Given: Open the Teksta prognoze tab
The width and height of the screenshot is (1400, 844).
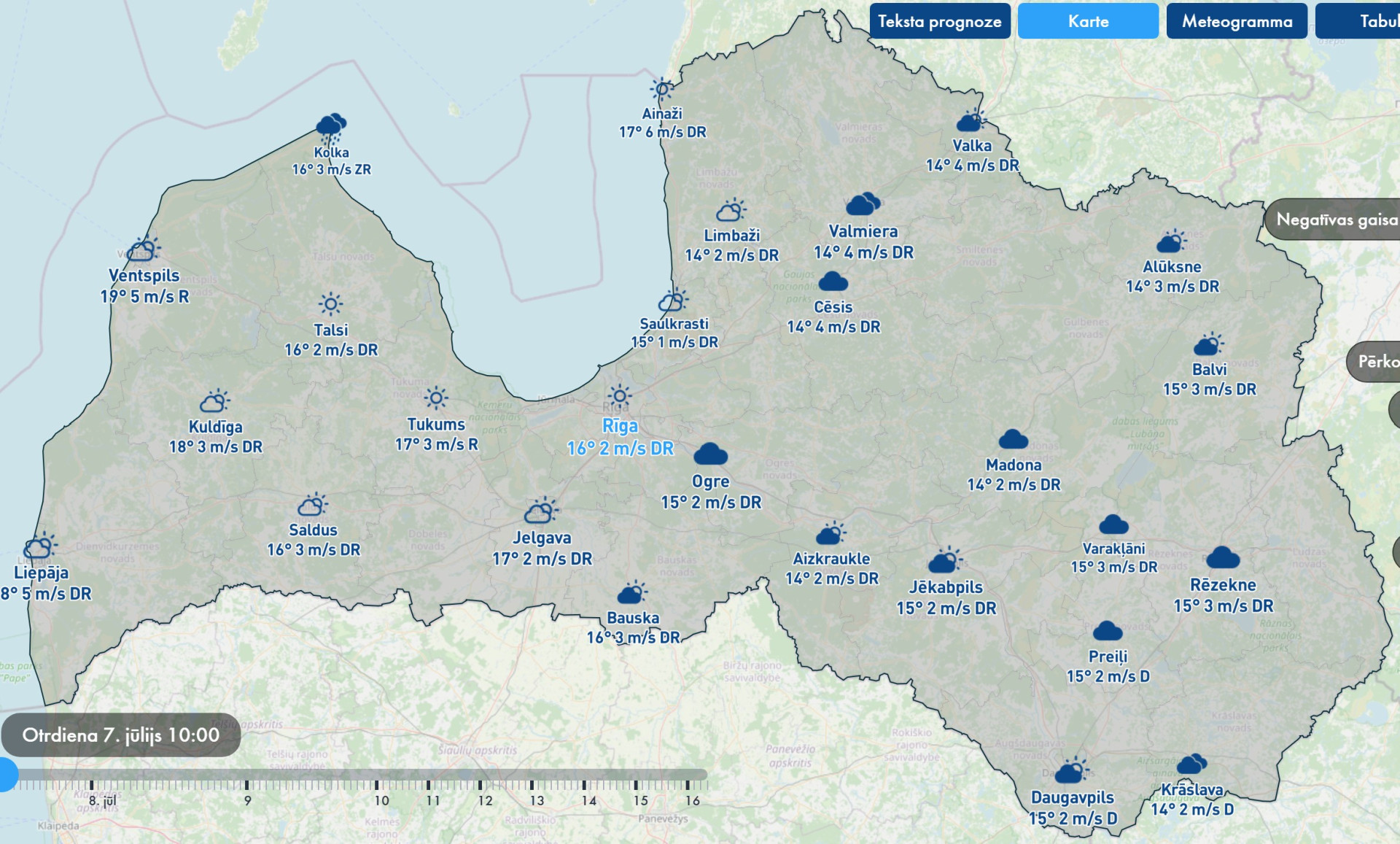Looking at the screenshot, I should point(940,21).
